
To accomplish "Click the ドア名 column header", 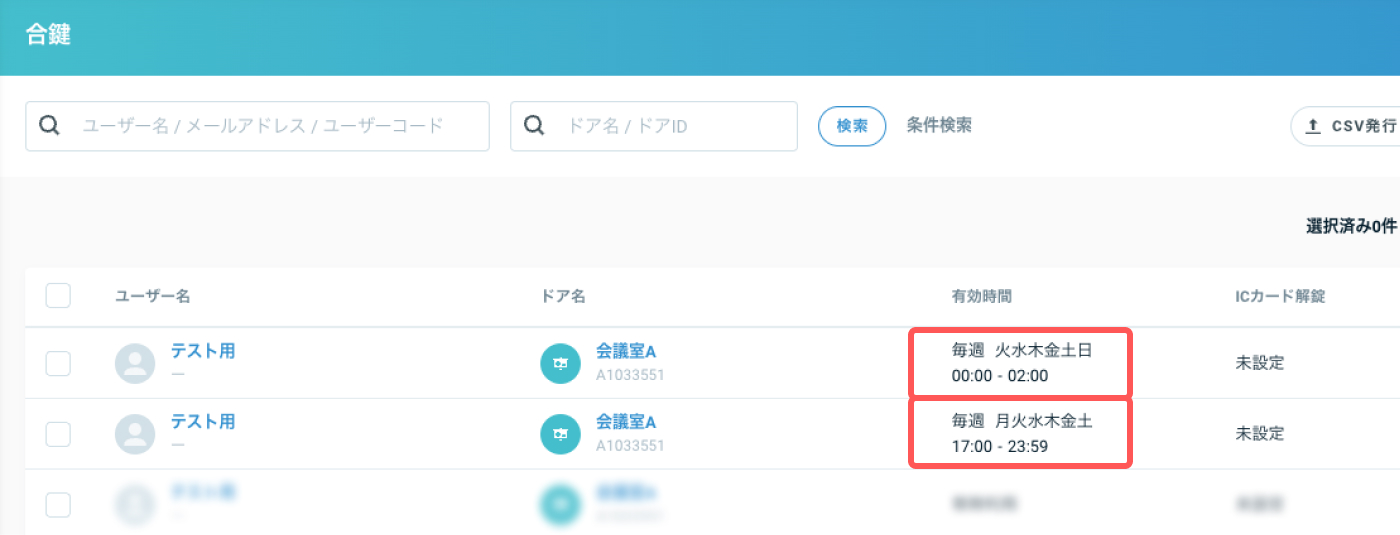I will (x=562, y=296).
